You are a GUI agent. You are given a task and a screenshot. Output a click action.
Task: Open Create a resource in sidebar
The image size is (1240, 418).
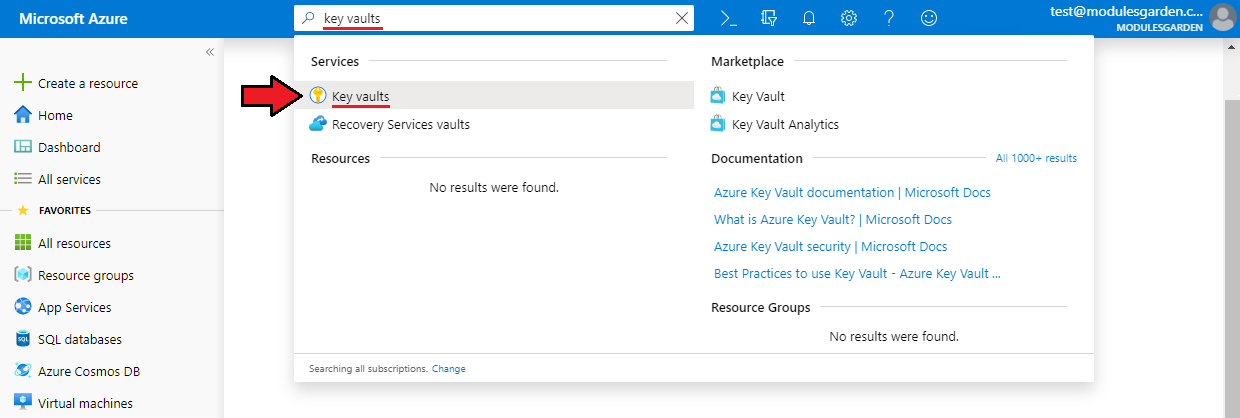coord(88,84)
